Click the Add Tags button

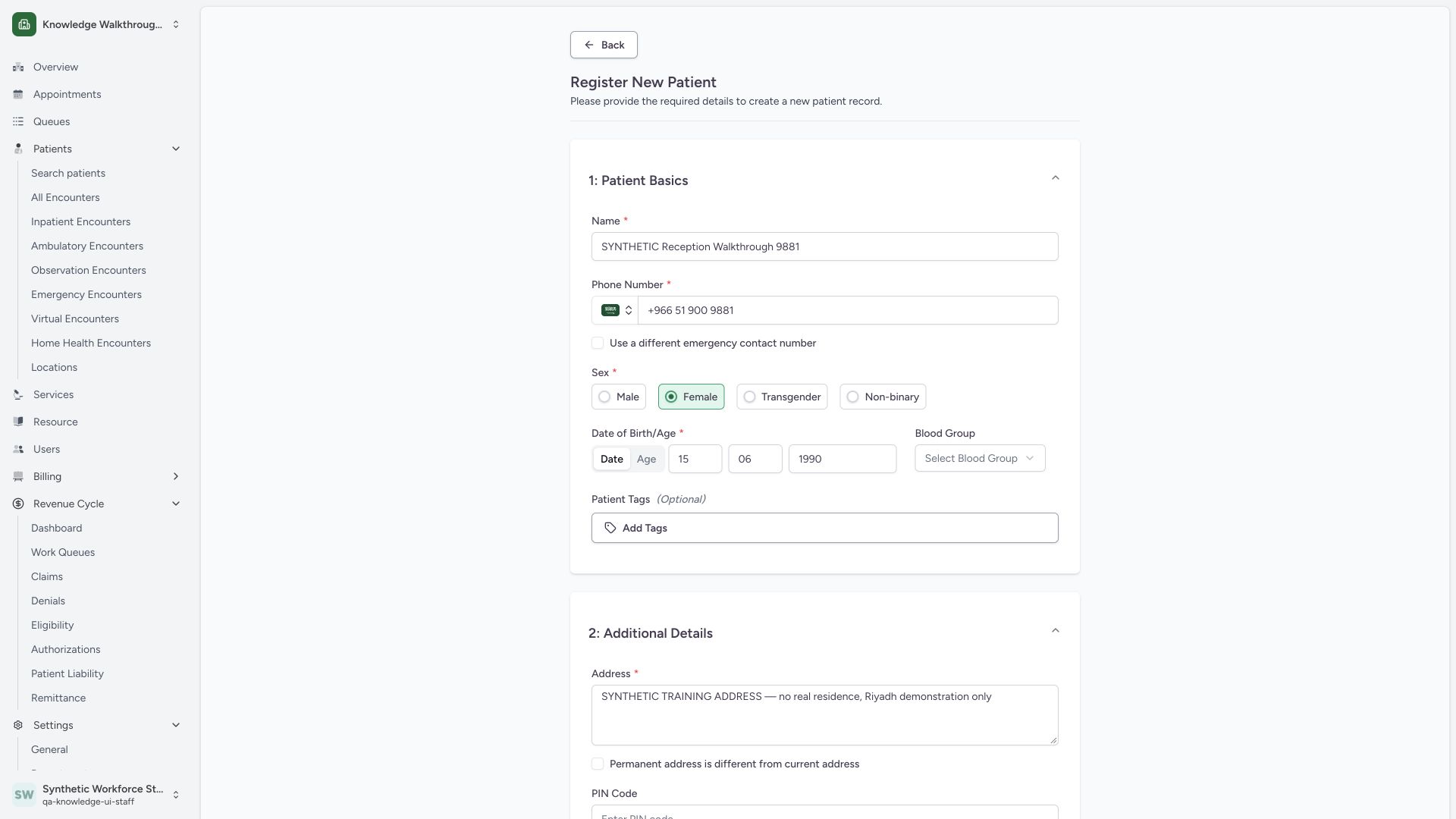tap(825, 528)
